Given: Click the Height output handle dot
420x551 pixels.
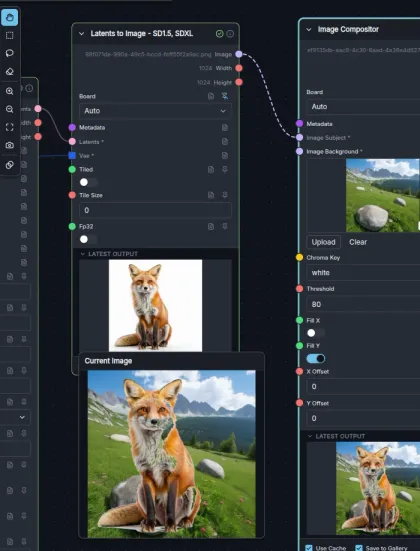Looking at the screenshot, I should click(239, 82).
